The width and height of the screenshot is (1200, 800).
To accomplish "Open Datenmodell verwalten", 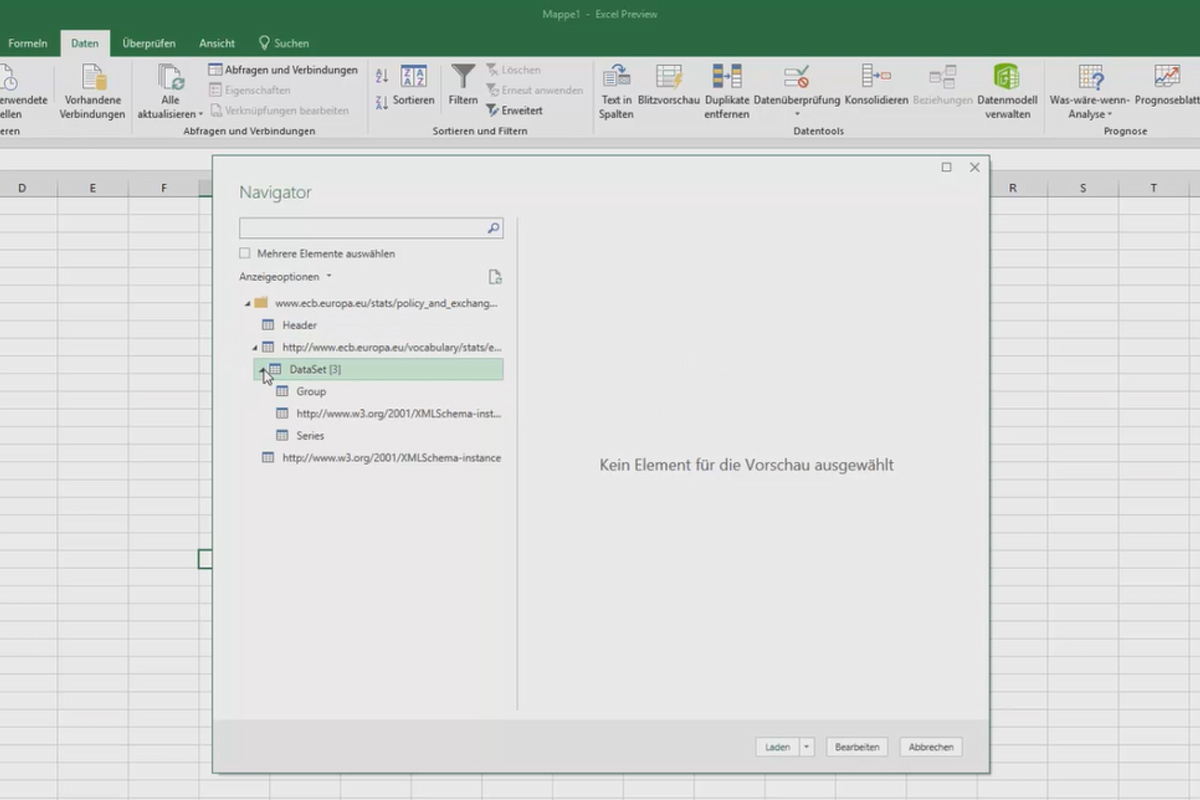I will [x=1006, y=92].
